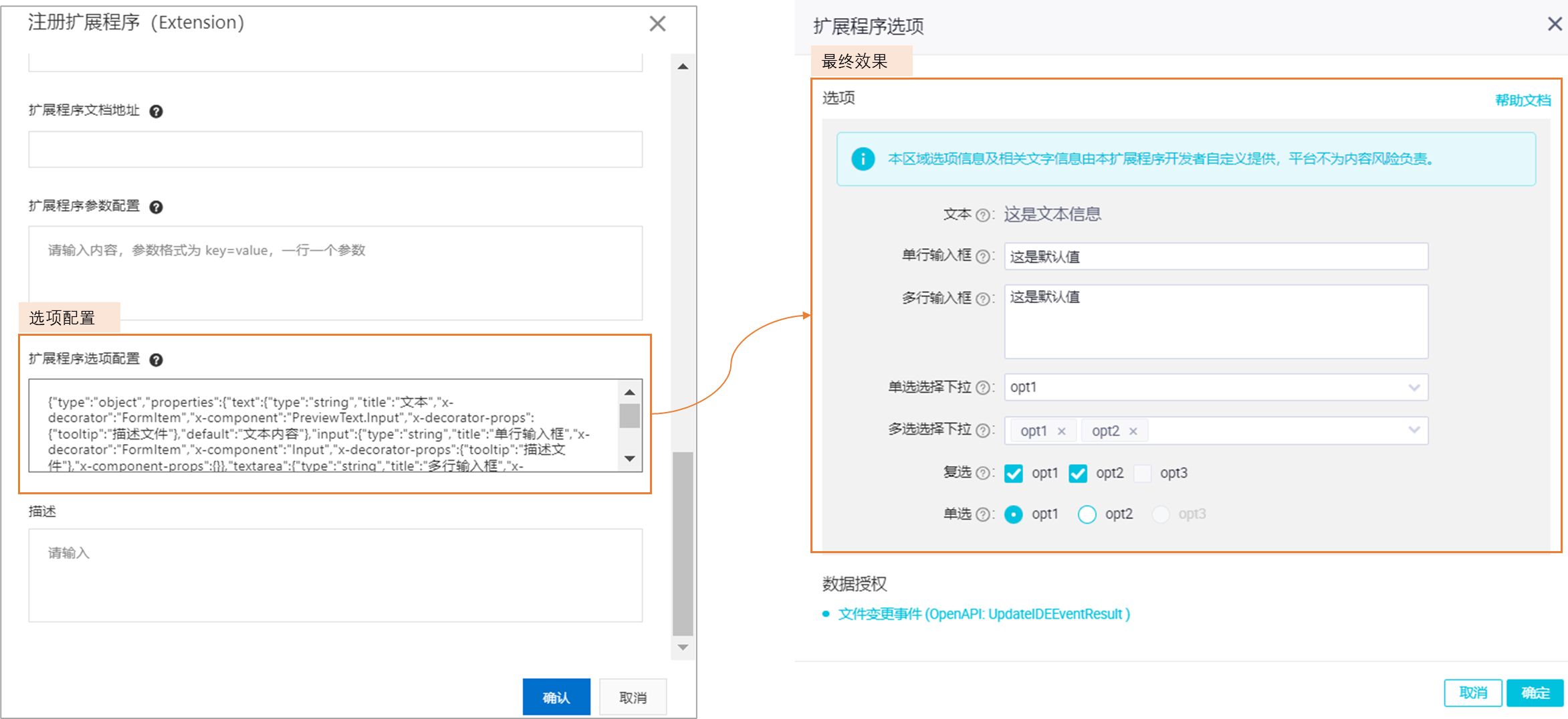Screen dimensions: 1568x719
Task: Click the tooltip icon next to 多行输入框
Action: 983,299
